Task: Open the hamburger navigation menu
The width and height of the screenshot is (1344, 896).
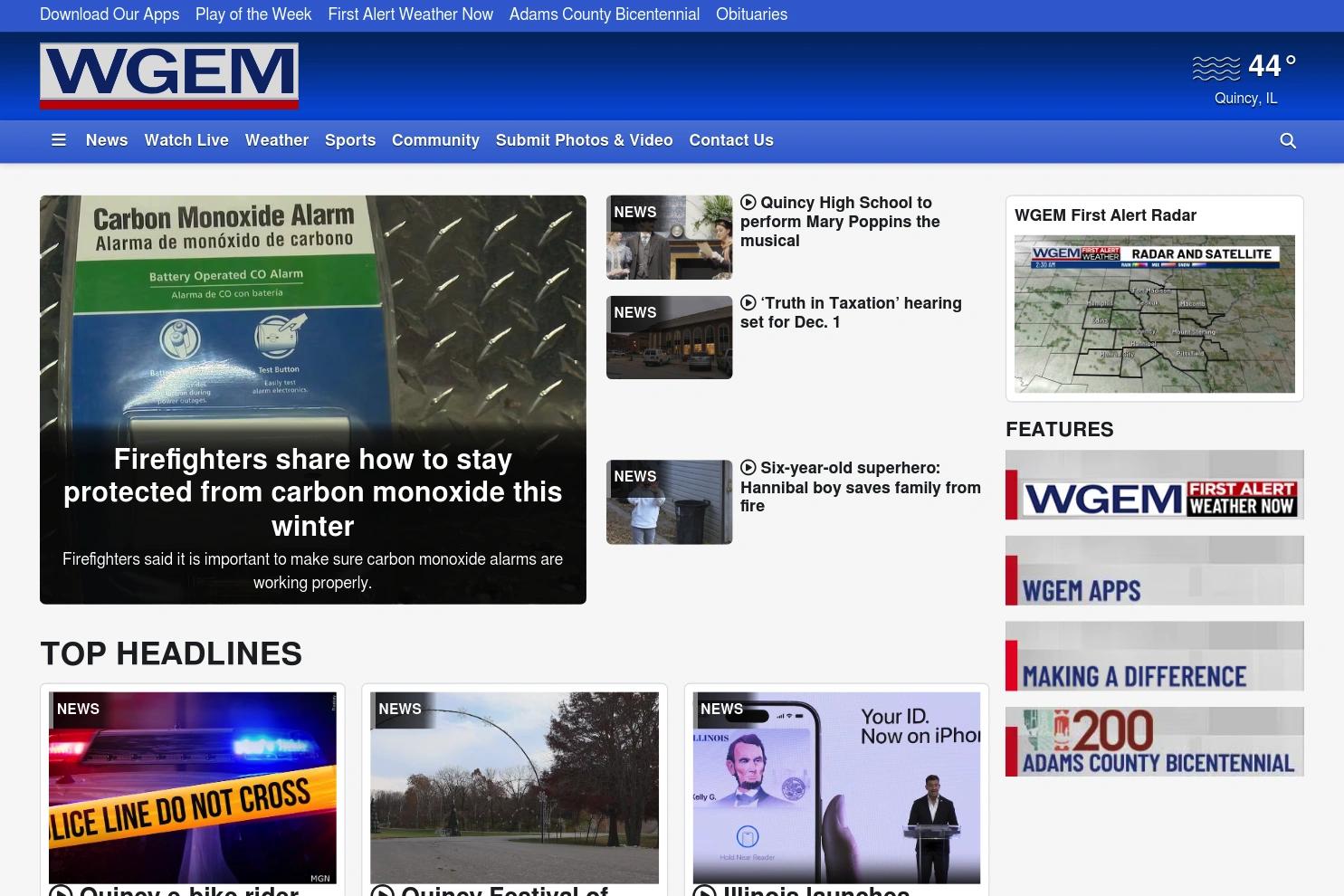Action: tap(59, 140)
